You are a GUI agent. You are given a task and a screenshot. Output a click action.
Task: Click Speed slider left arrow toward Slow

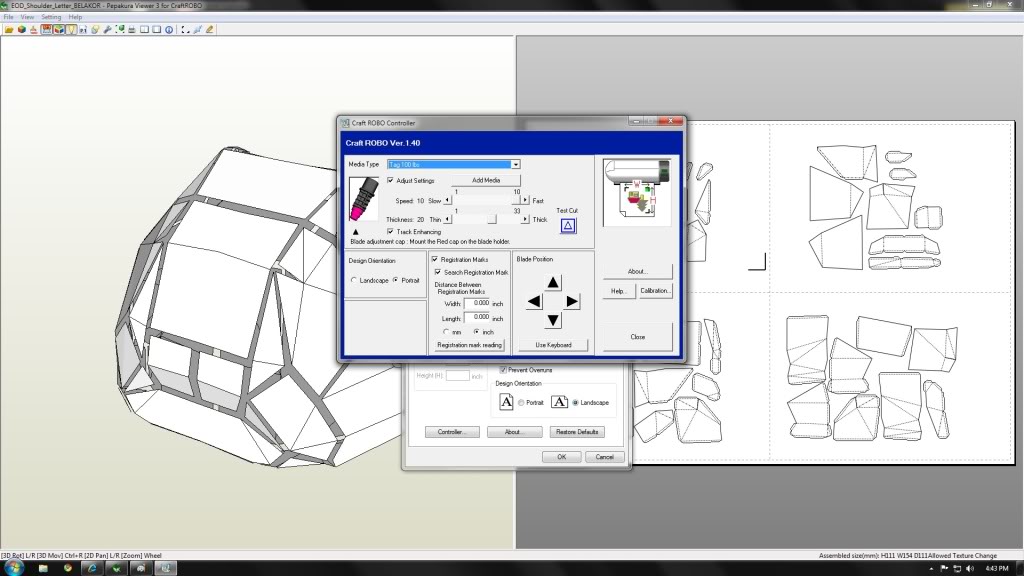[x=447, y=200]
